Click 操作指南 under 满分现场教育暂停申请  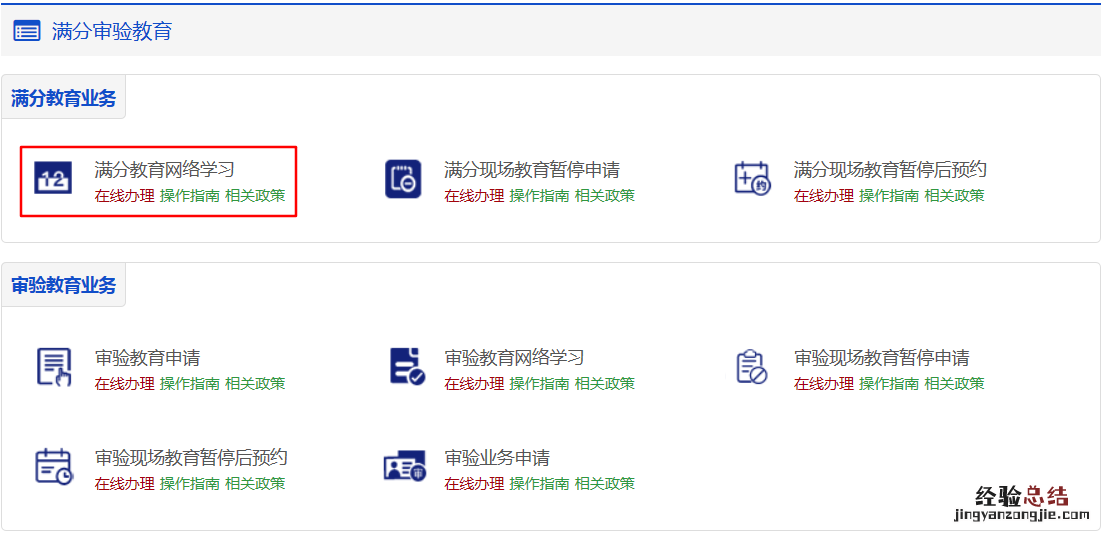pyautogui.click(x=539, y=196)
